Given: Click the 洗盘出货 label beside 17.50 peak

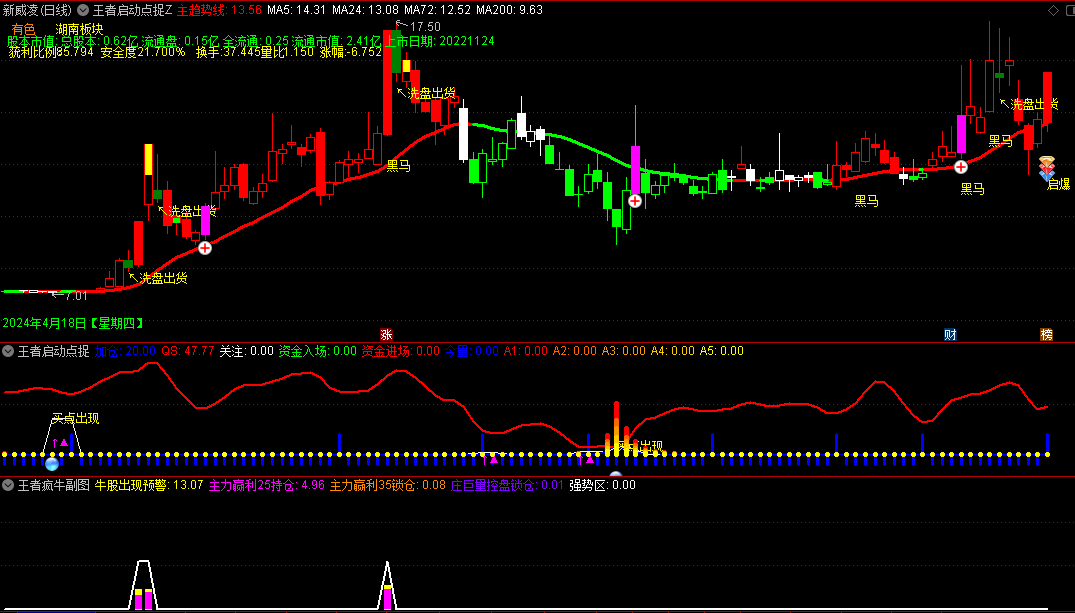Looking at the screenshot, I should click(431, 93).
